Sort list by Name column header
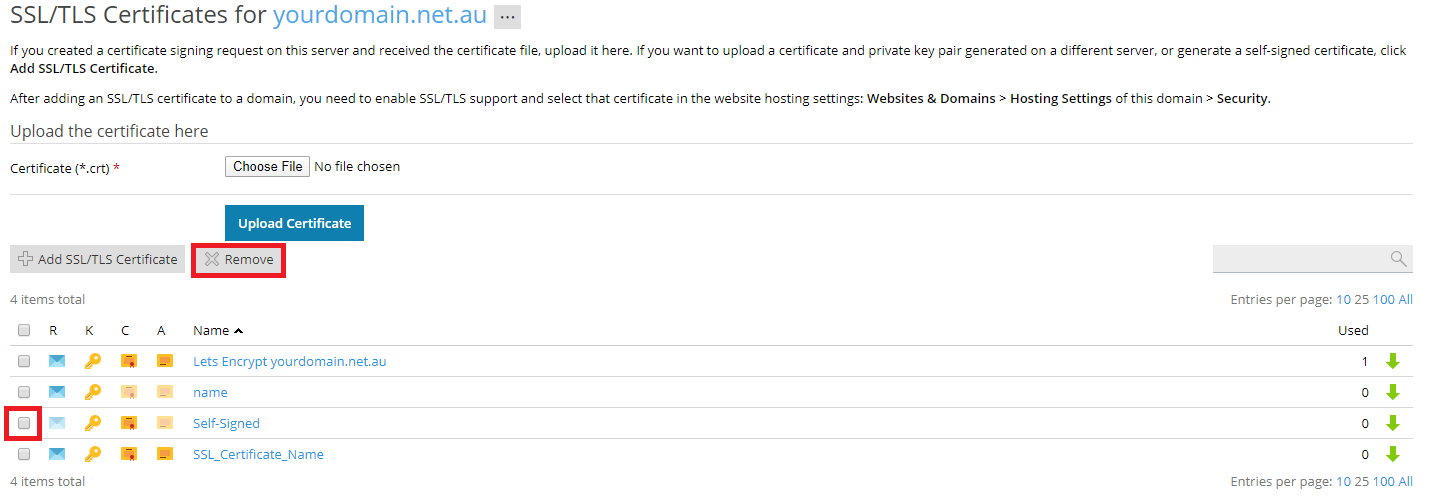This screenshot has height=499, width=1431. point(218,330)
